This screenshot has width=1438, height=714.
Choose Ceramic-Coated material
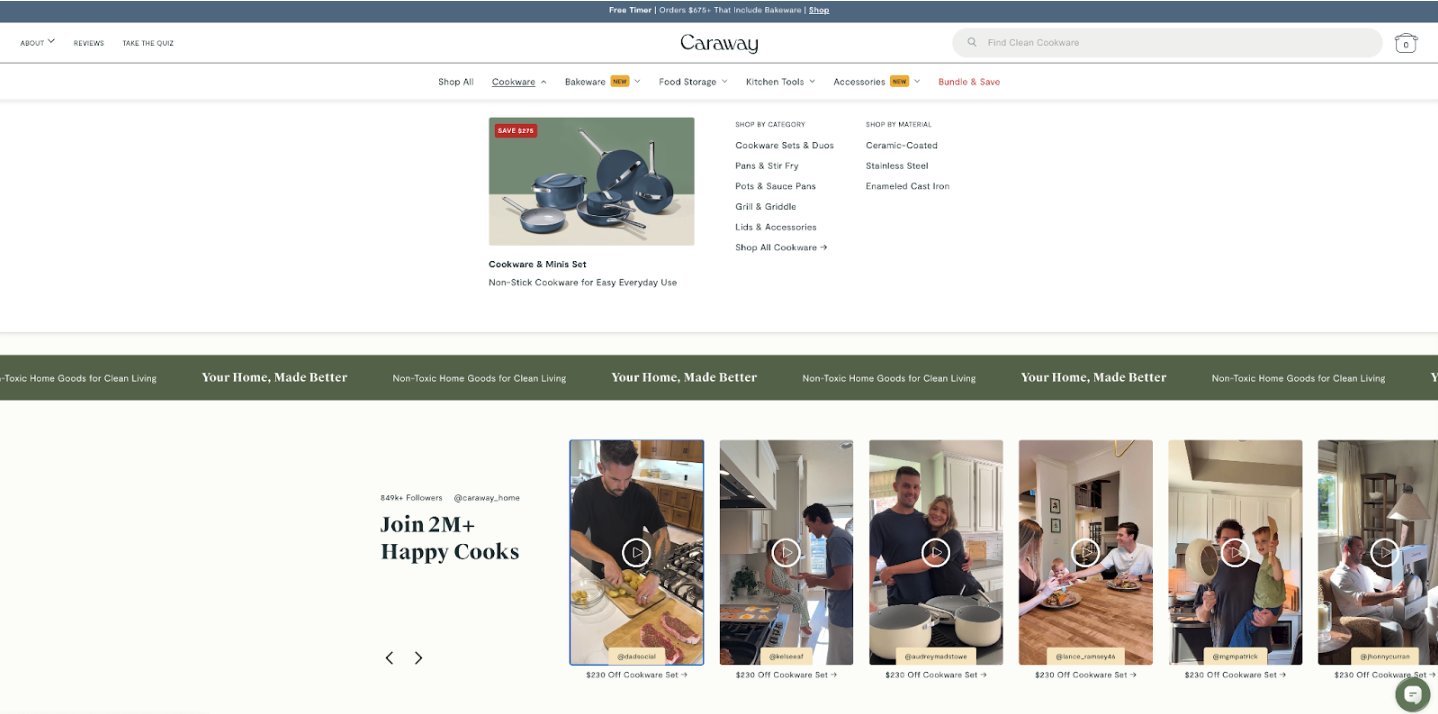click(x=902, y=145)
